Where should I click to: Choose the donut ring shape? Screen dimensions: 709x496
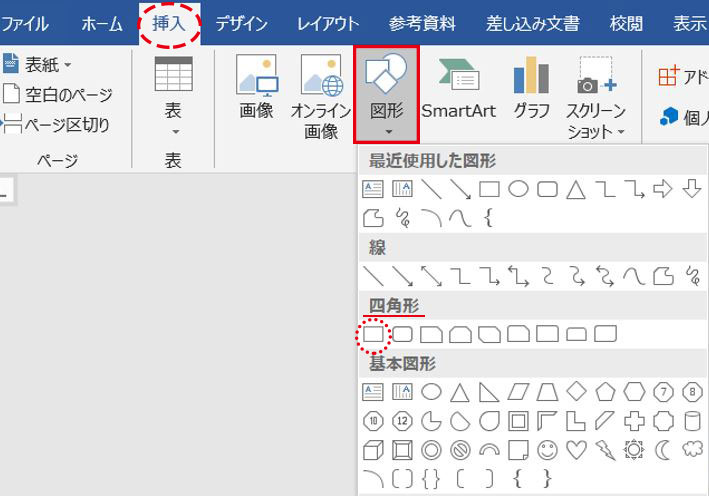pos(431,450)
